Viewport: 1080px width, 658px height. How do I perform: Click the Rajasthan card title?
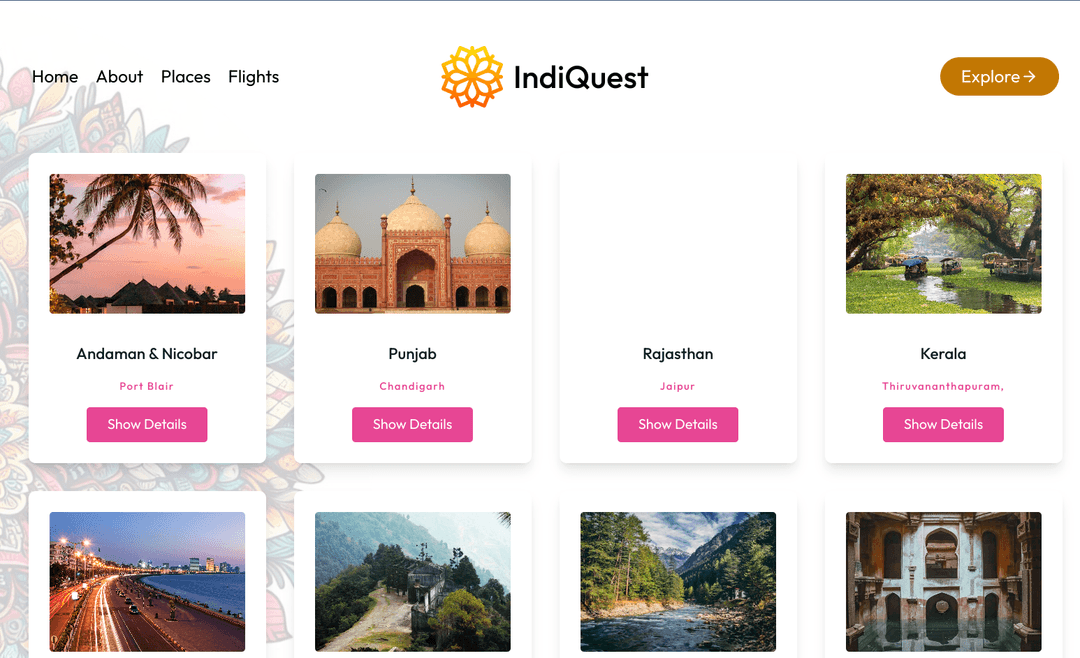[x=678, y=354]
